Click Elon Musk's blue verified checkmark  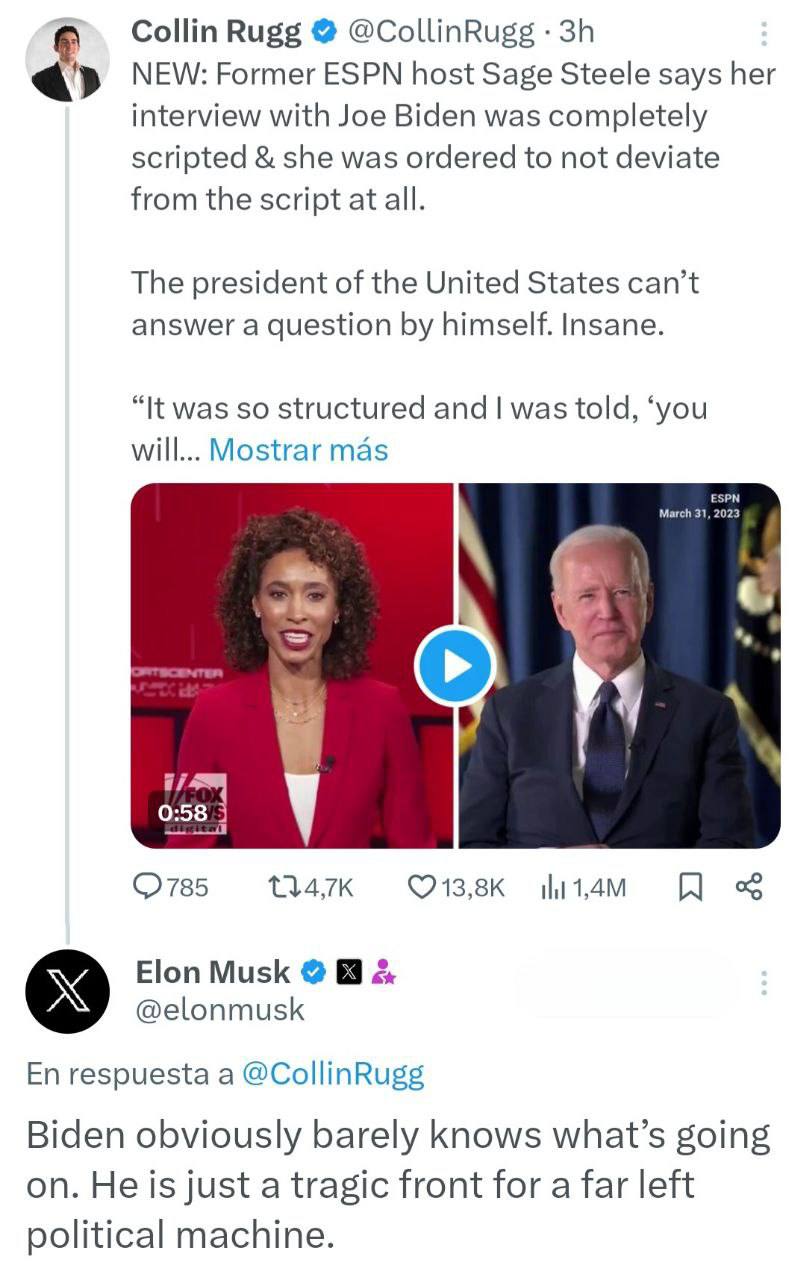pyautogui.click(x=313, y=971)
